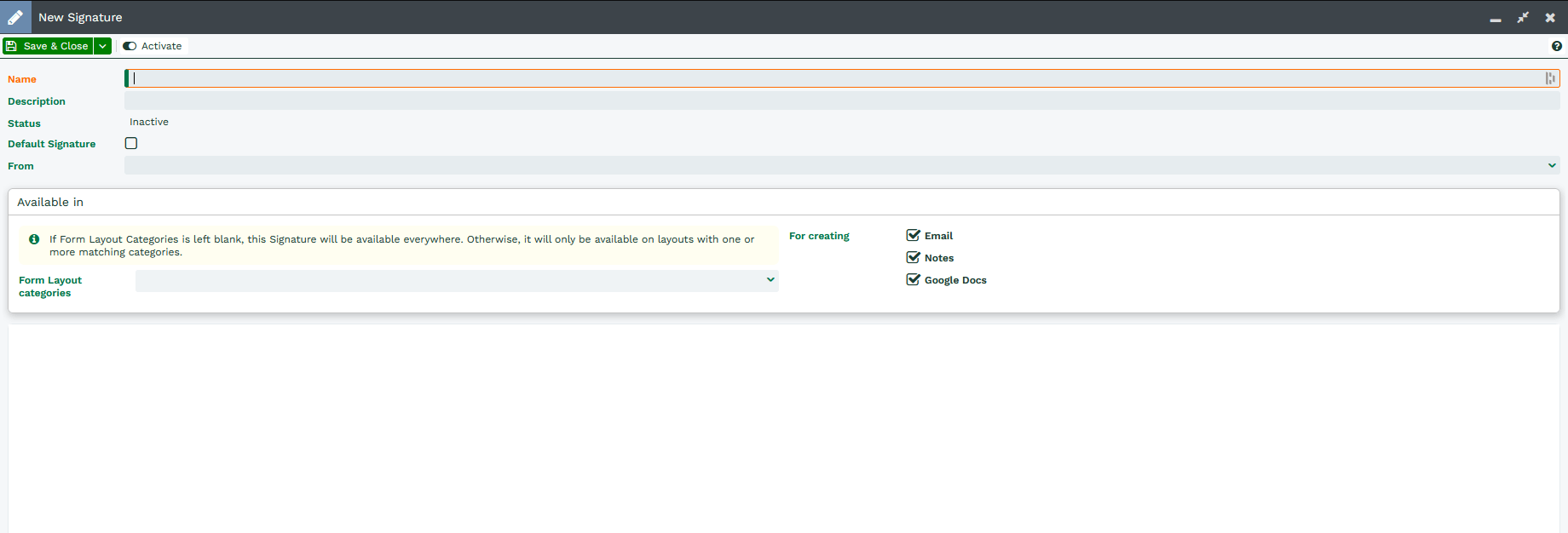Viewport: 1568px width, 533px height.
Task: Click Save & Close button
Action: [48, 46]
